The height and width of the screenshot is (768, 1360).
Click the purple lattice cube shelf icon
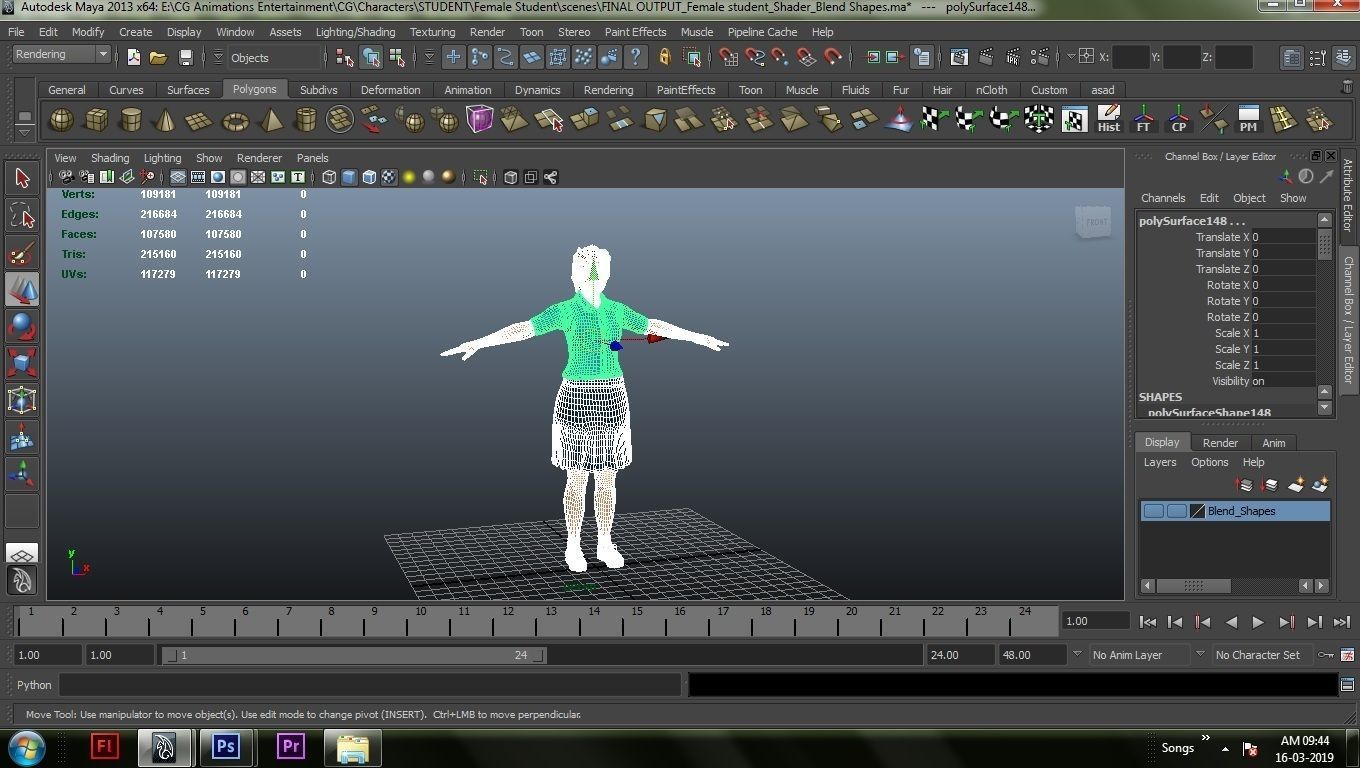pyautogui.click(x=480, y=120)
